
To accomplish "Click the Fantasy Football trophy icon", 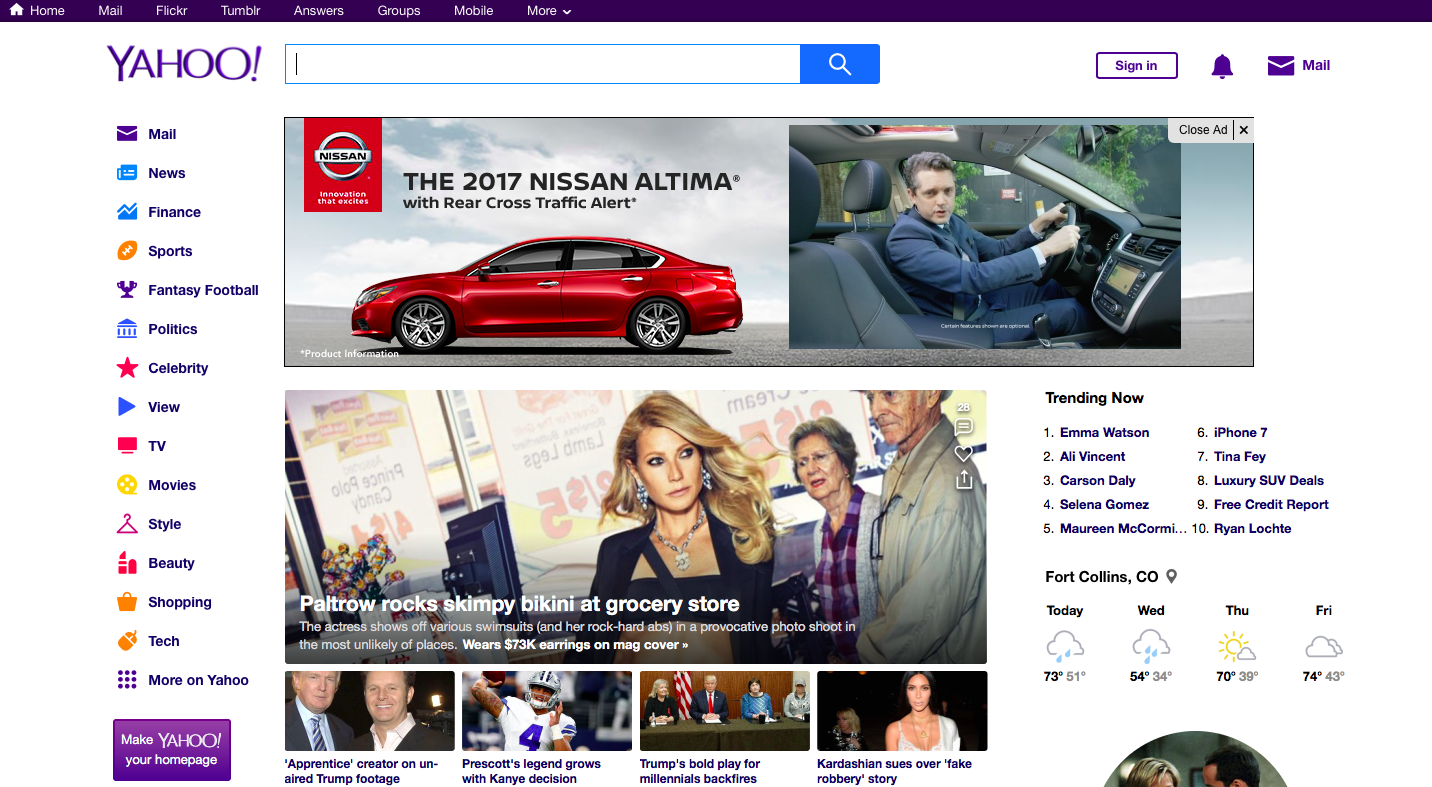I will click(127, 290).
